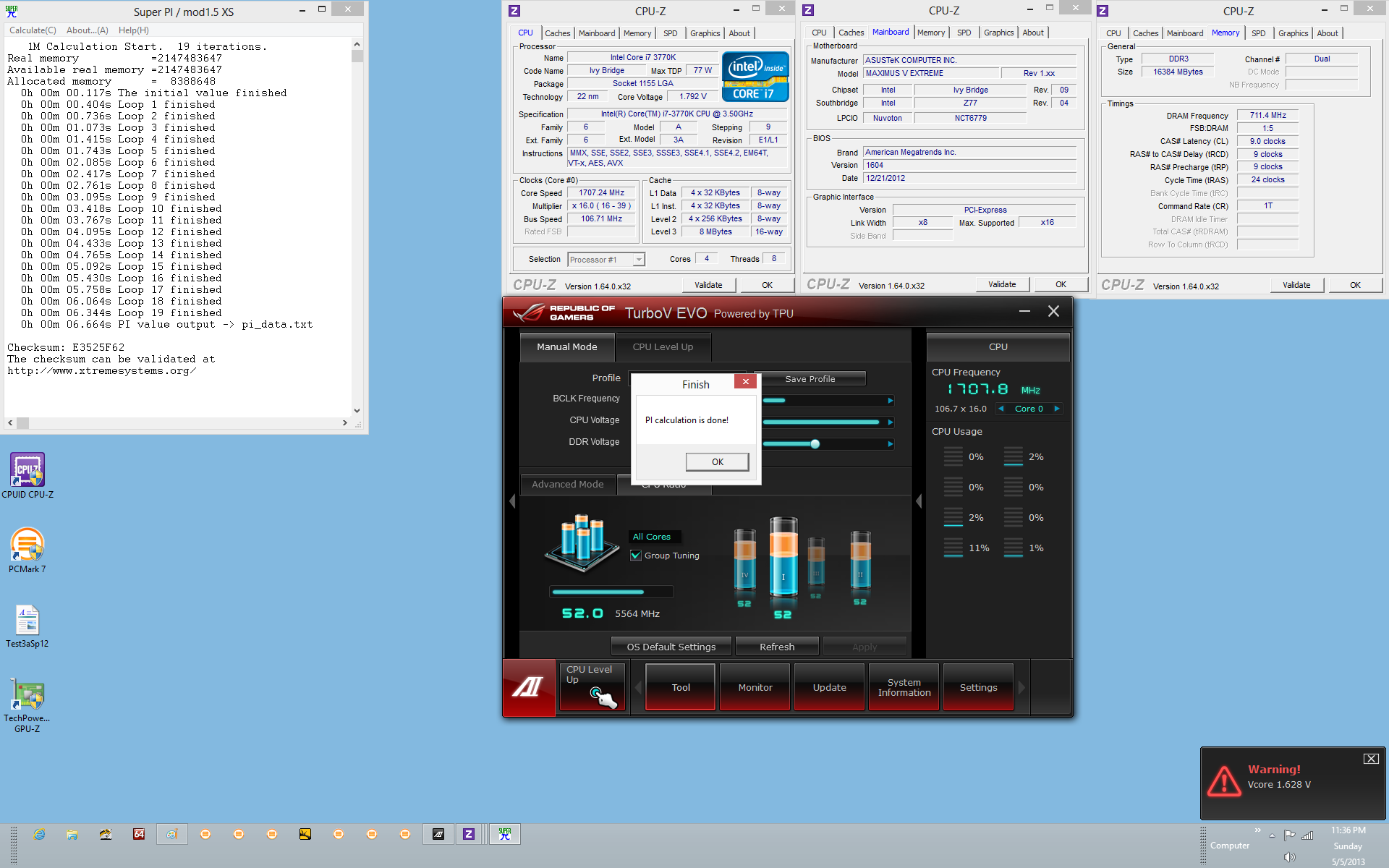Switch to Advanced Mode tab in TurboV
Screen dimensions: 1389x868
click(x=568, y=485)
